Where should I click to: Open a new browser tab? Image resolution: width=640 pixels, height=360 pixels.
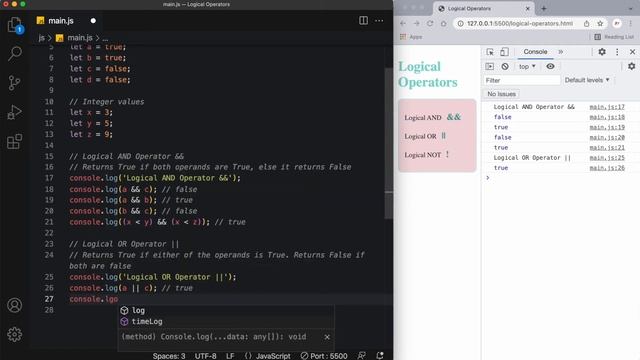pos(544,9)
